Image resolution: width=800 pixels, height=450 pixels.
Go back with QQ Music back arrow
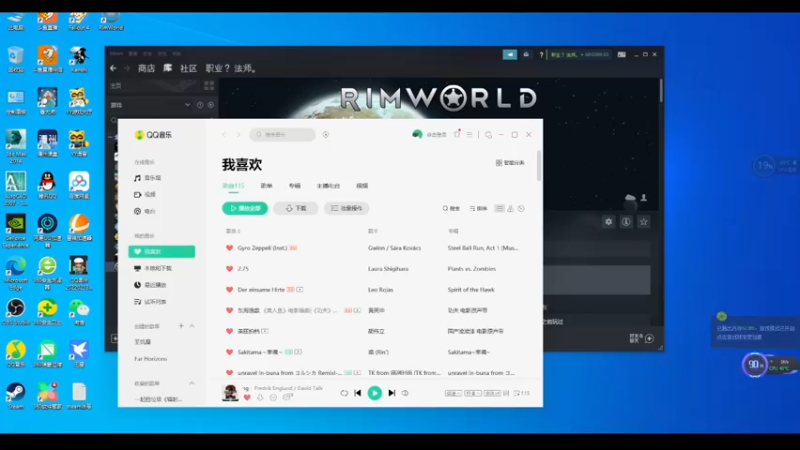(223, 135)
